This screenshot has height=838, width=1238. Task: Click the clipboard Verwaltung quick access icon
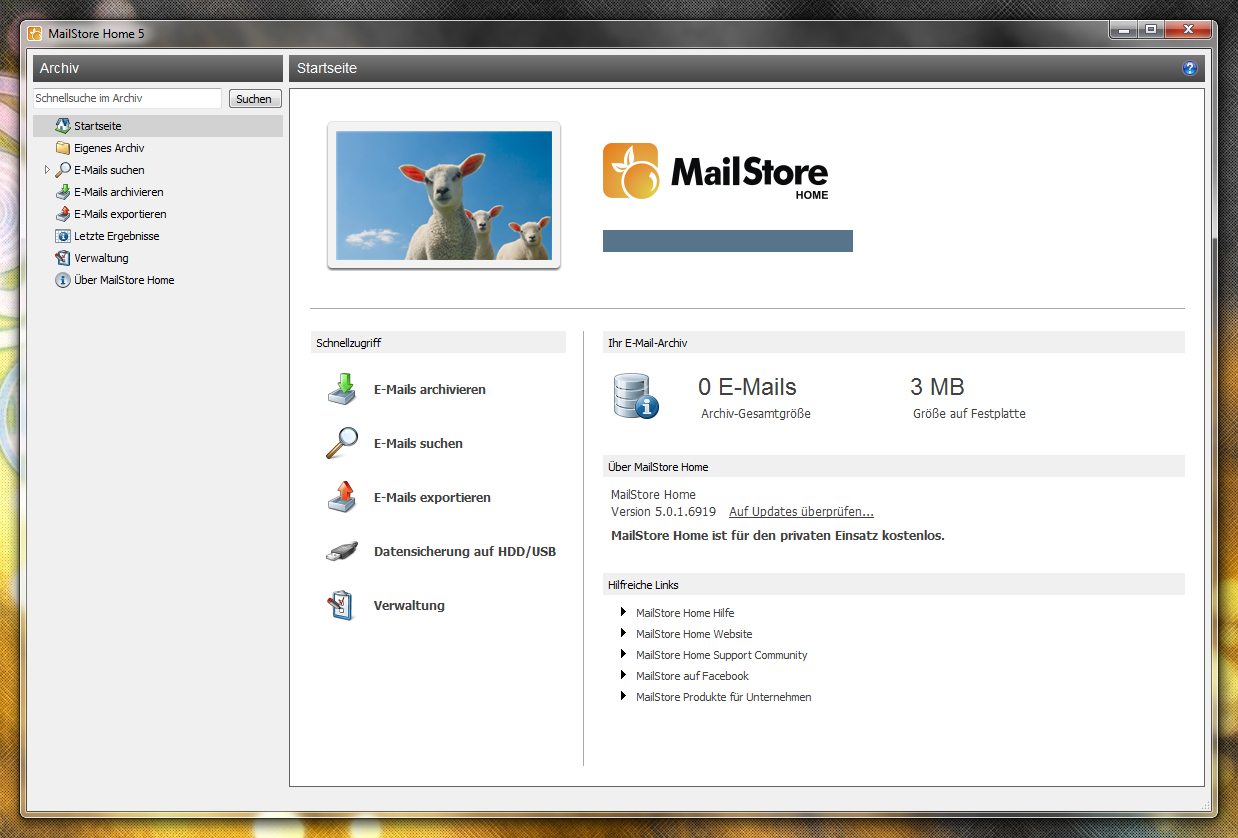[x=342, y=606]
